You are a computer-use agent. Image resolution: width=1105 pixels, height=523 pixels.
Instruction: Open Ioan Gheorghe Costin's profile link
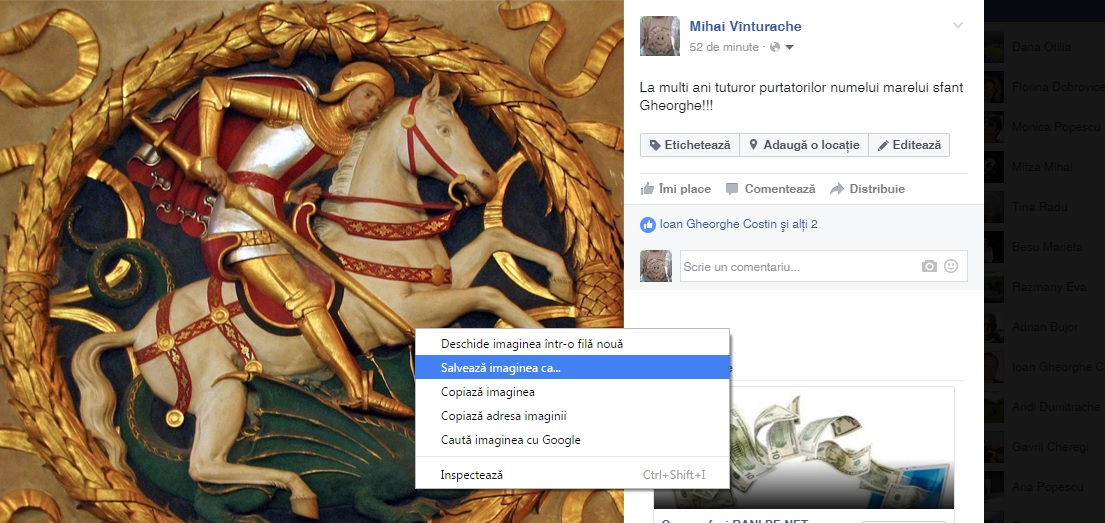click(x=716, y=224)
